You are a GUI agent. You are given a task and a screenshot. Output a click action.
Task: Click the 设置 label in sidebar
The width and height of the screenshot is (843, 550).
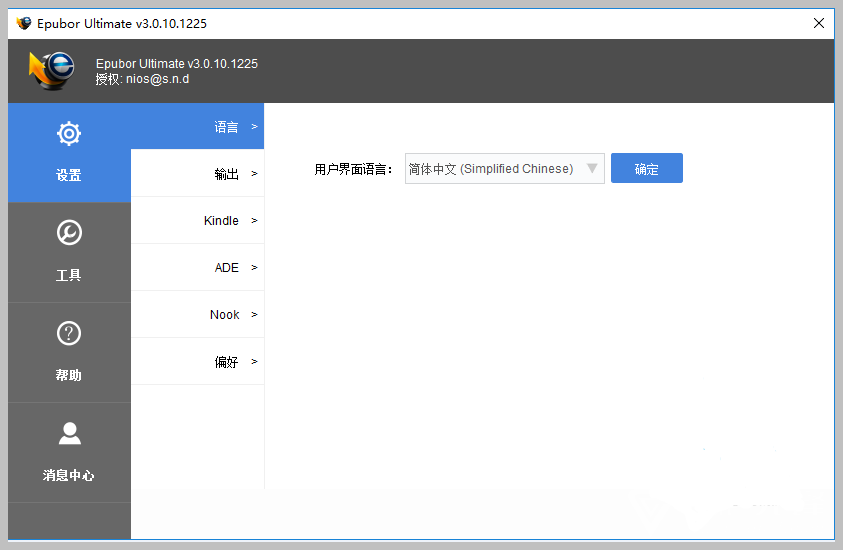point(69,175)
